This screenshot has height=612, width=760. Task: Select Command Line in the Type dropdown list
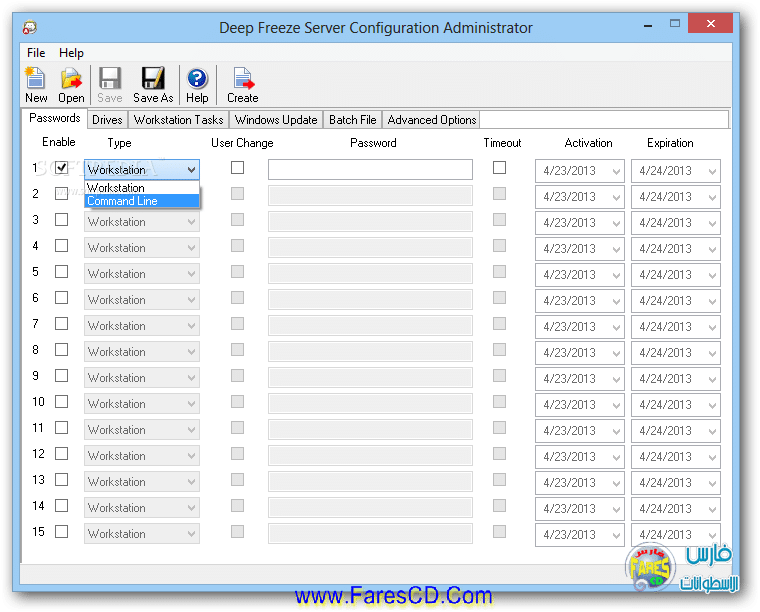tap(142, 201)
